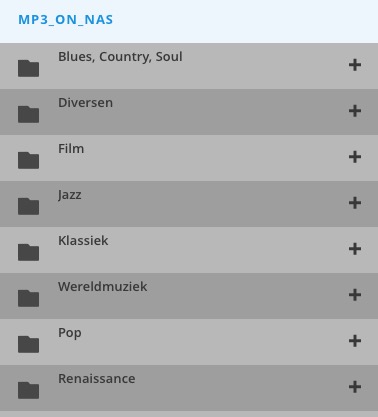
Task: Click the plus sign beside Jazz
Action: point(355,203)
